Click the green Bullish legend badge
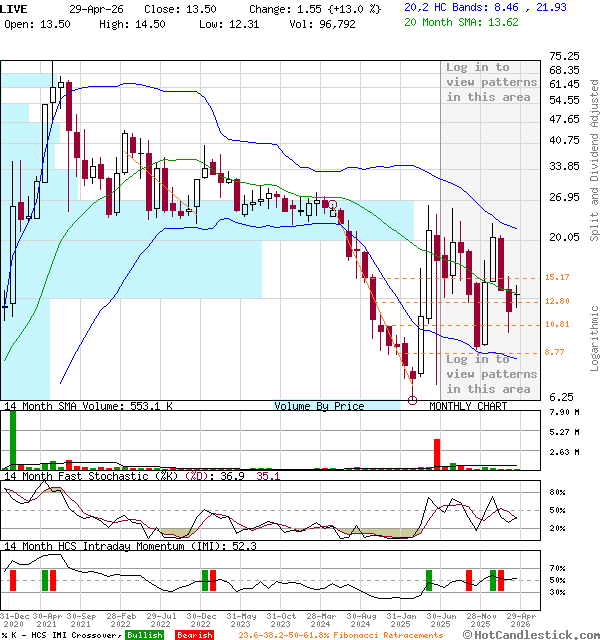Screen dimensions: 600x640 pyautogui.click(x=145, y=635)
